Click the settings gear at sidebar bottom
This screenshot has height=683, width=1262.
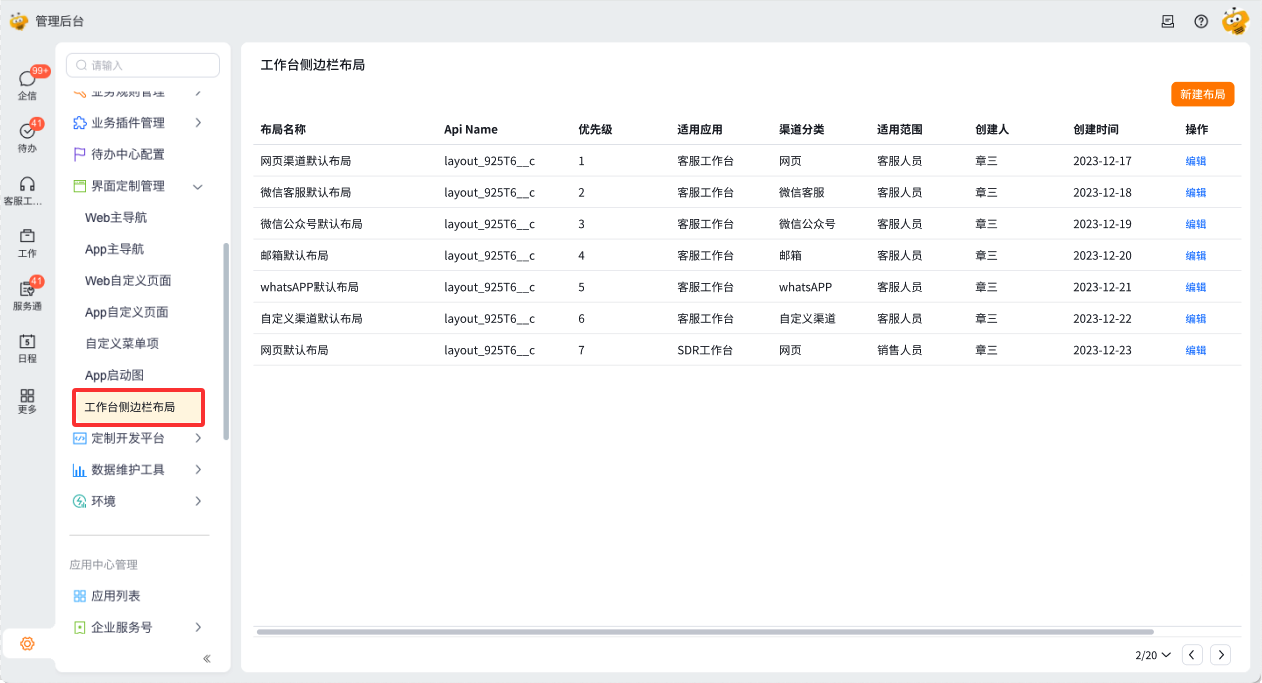click(27, 644)
